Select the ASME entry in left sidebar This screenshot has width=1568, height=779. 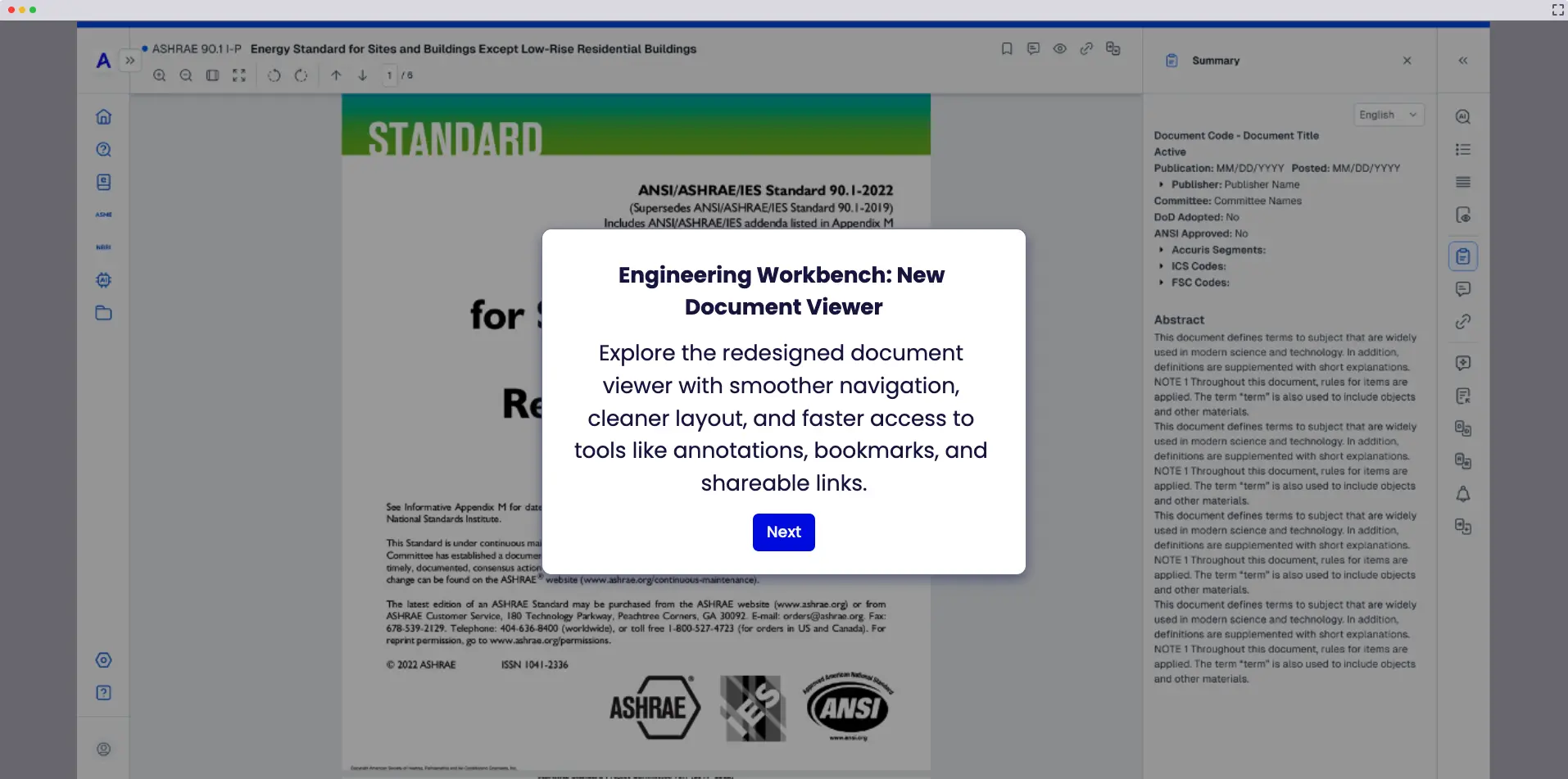coord(103,215)
